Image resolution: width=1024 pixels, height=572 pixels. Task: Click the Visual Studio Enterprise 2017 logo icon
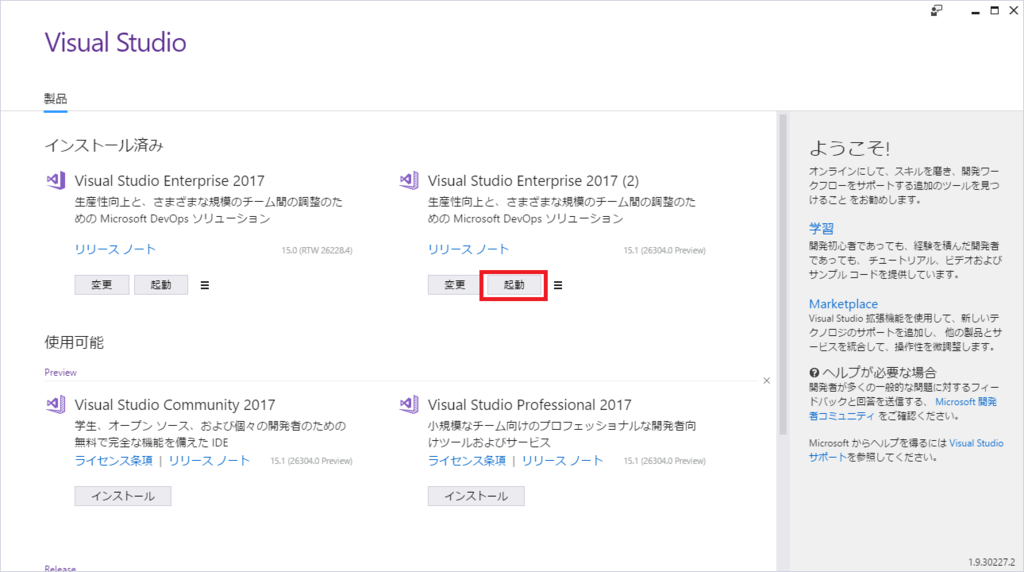coord(56,180)
